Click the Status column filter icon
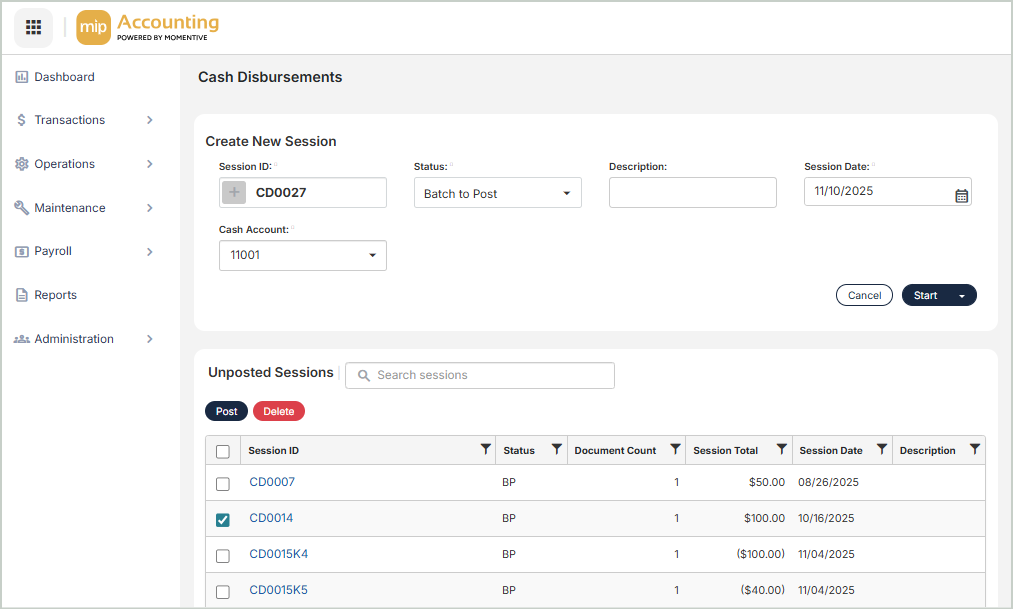Screen dimensions: 1013x609 556,450
